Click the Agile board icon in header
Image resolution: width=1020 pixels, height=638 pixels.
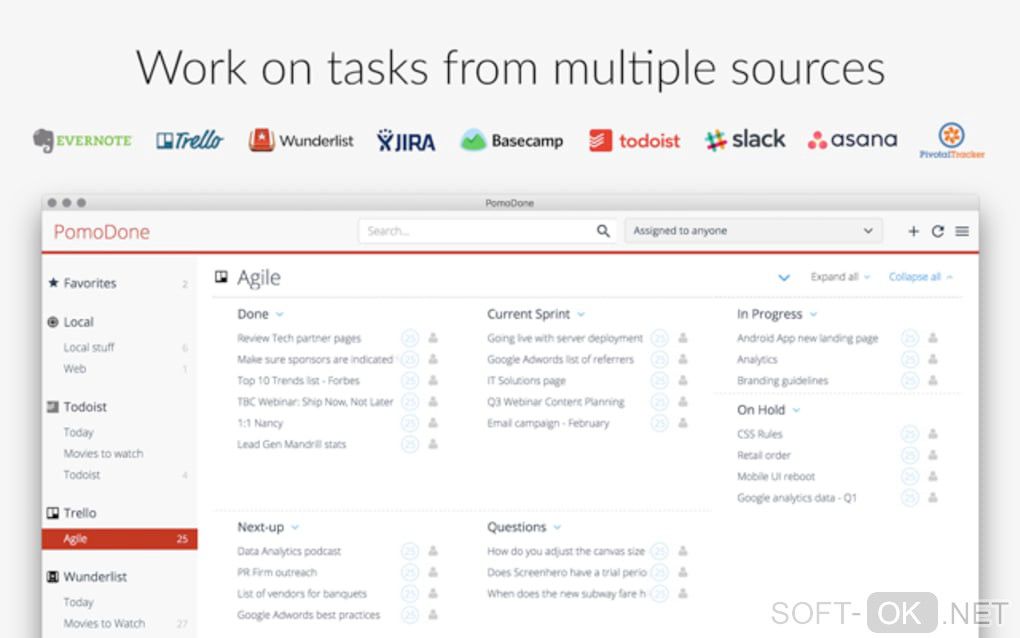pos(221,277)
